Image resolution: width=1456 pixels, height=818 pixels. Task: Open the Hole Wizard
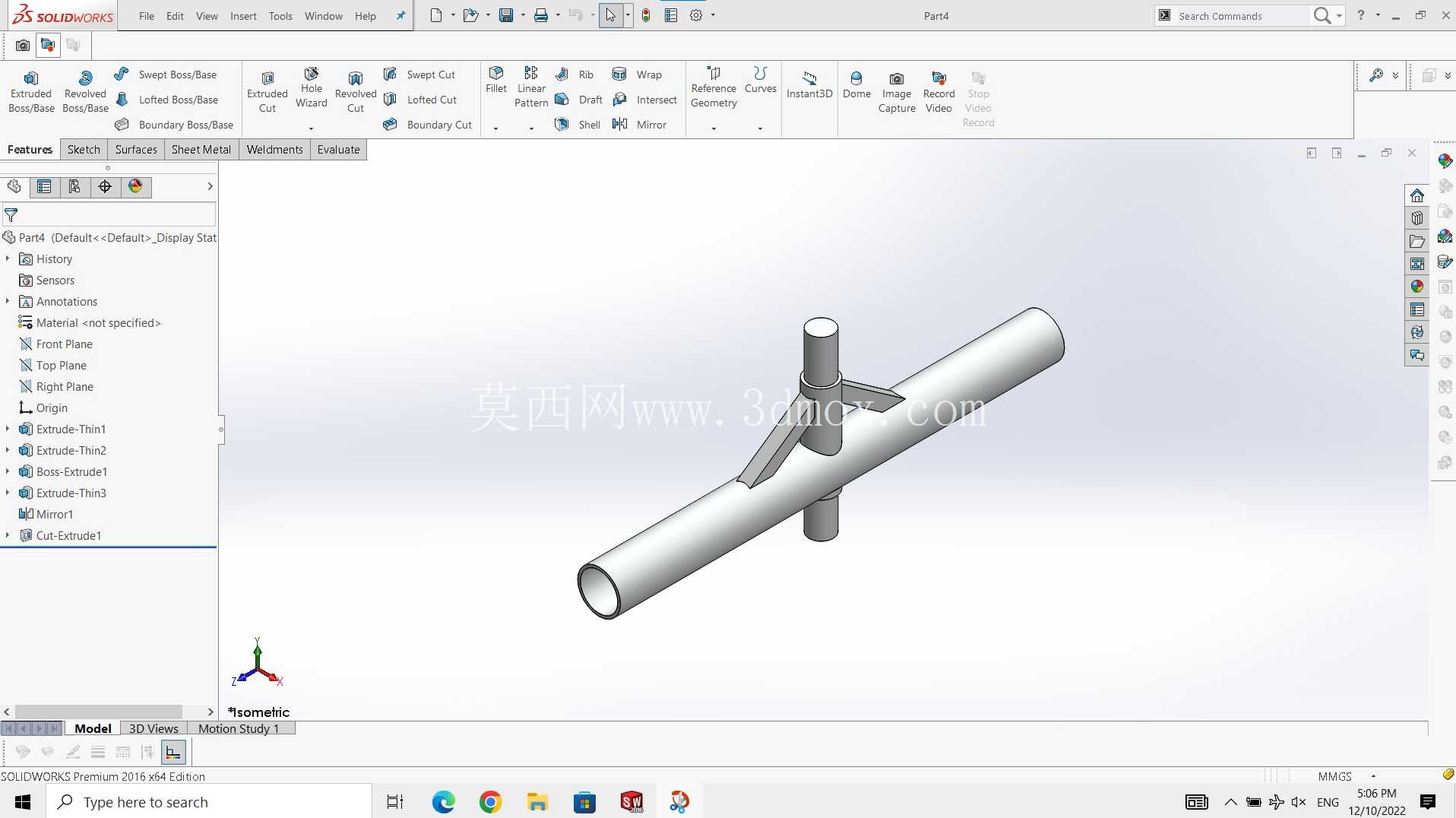(312, 88)
